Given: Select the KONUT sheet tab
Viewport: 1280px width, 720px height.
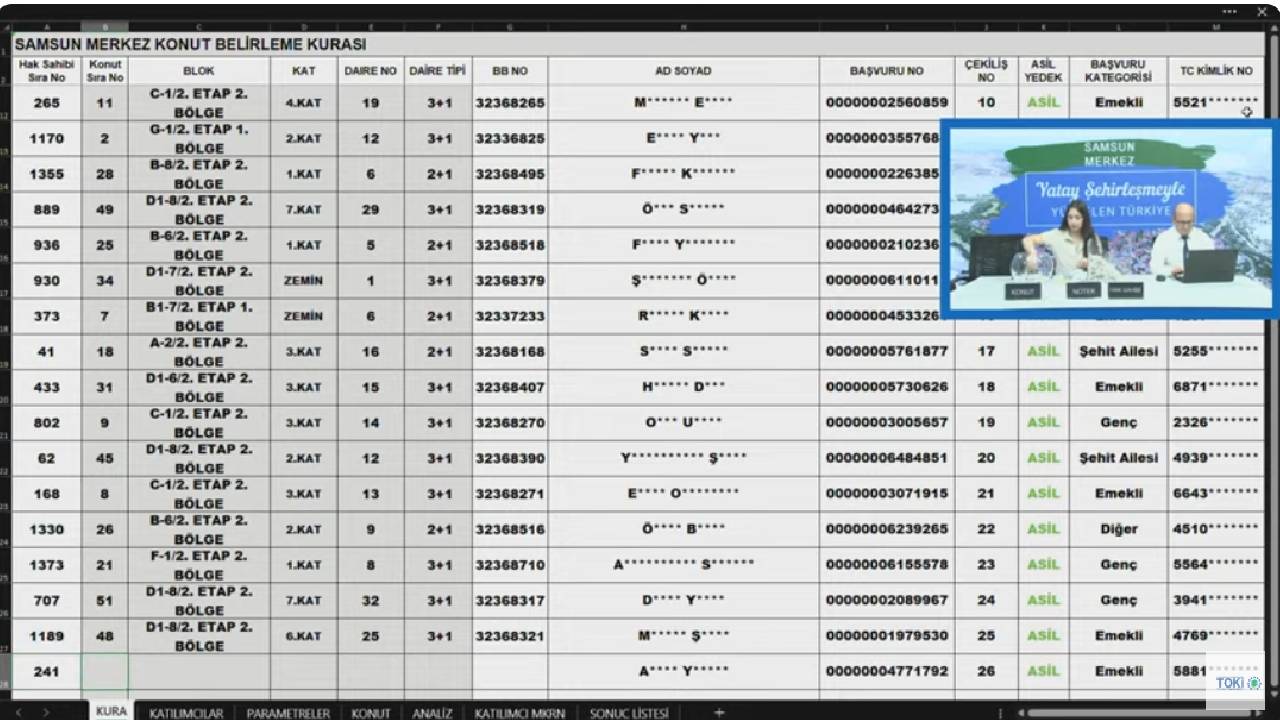Looking at the screenshot, I should [x=370, y=713].
